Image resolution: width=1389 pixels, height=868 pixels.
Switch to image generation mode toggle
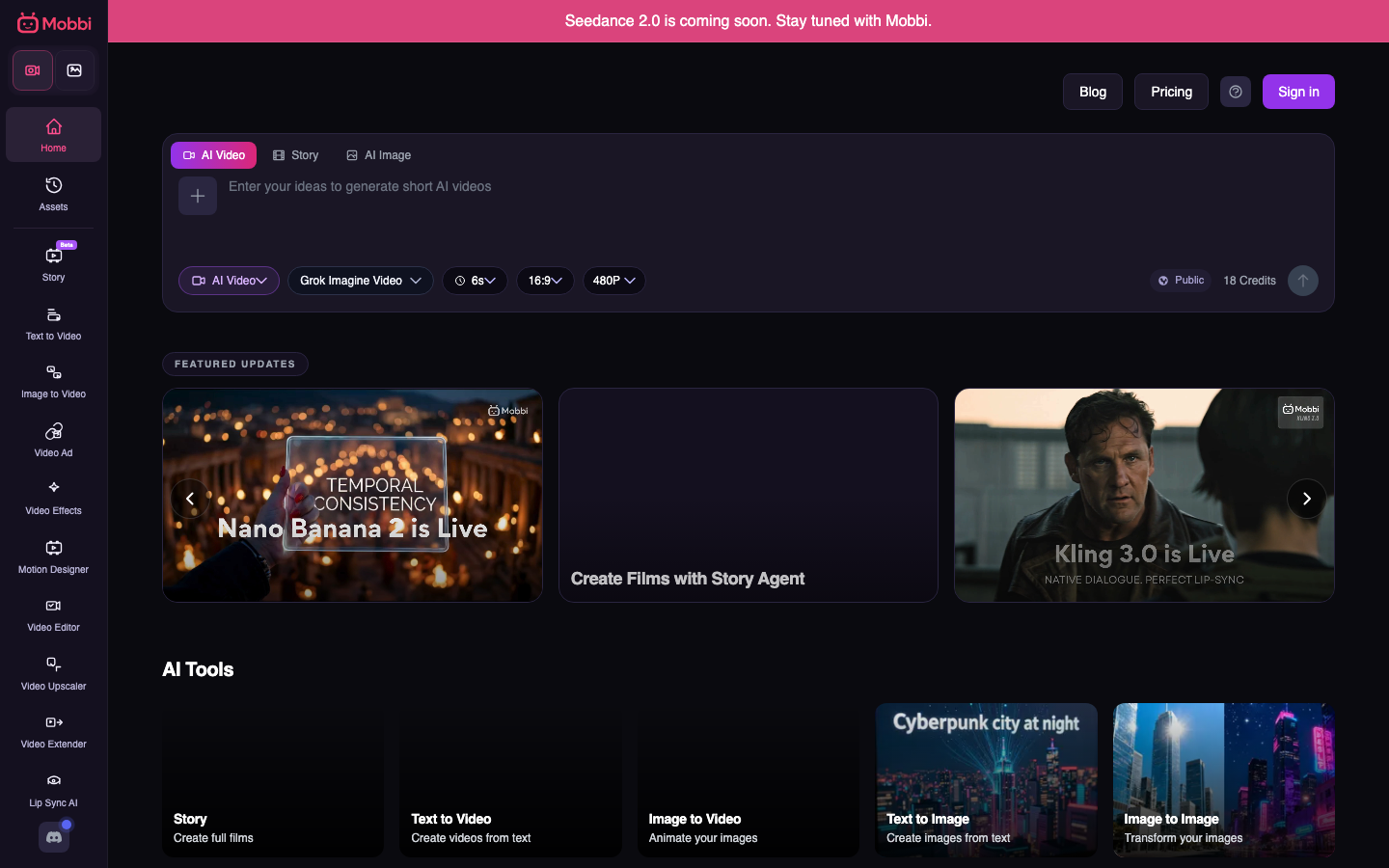click(x=75, y=70)
